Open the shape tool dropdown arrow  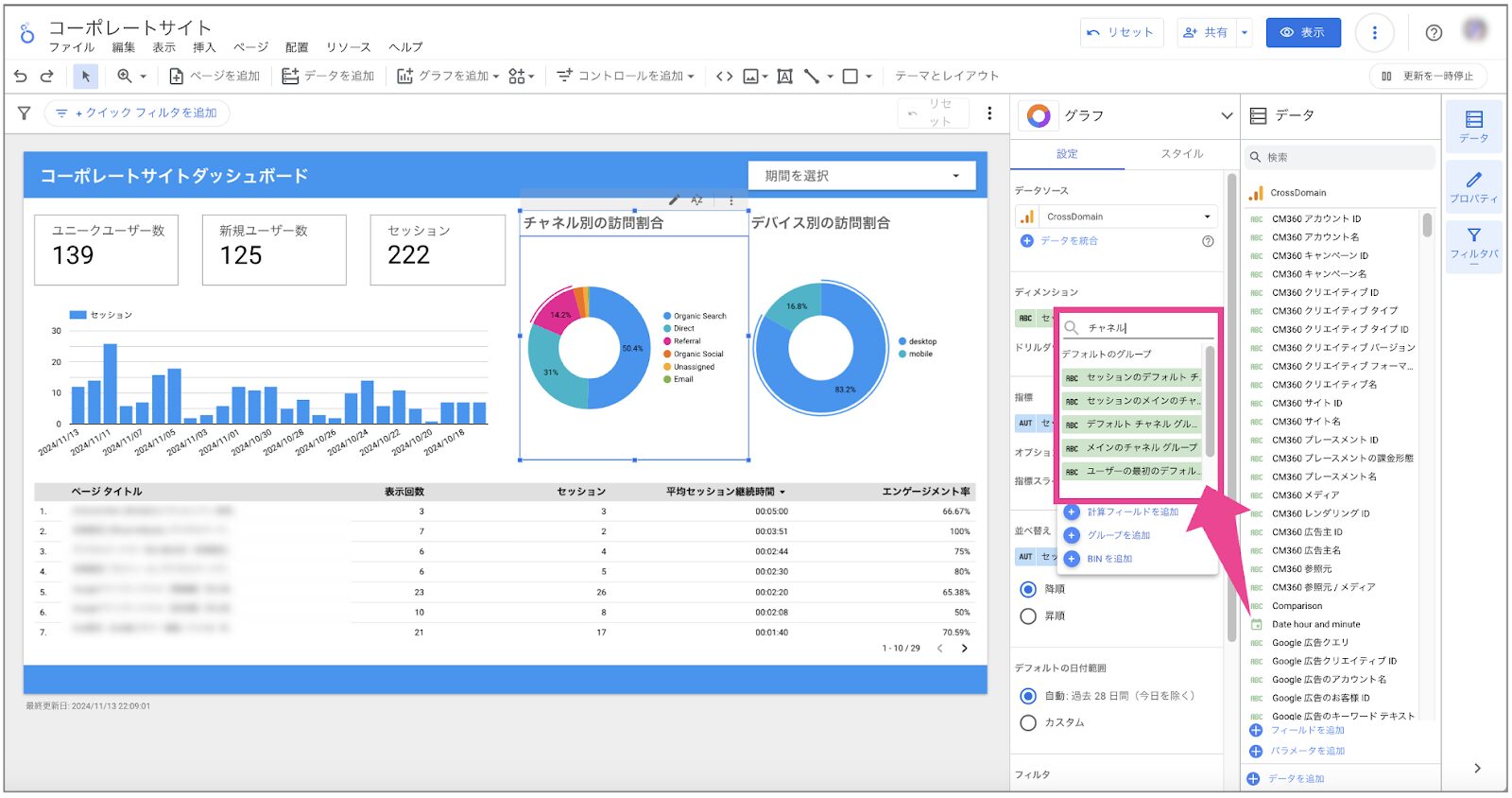pos(868,77)
